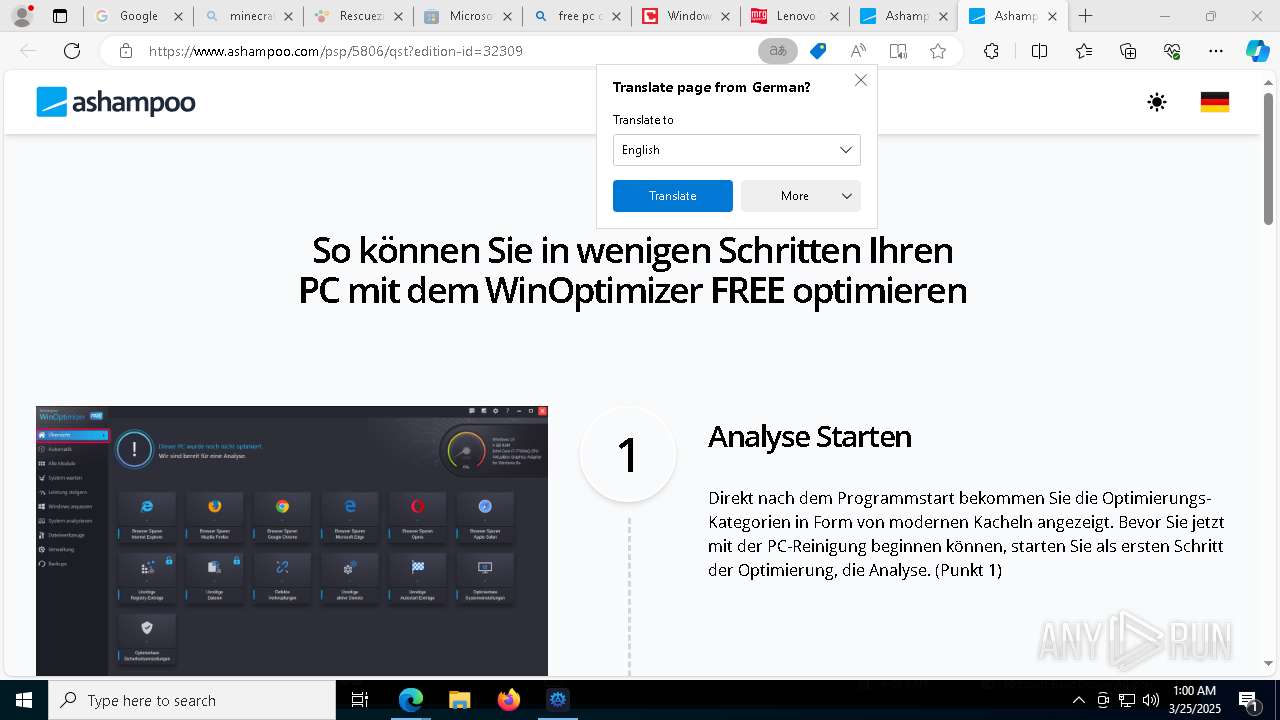This screenshot has height=720, width=1280.
Task: Open Edge Settings and more menu
Action: click(1216, 51)
